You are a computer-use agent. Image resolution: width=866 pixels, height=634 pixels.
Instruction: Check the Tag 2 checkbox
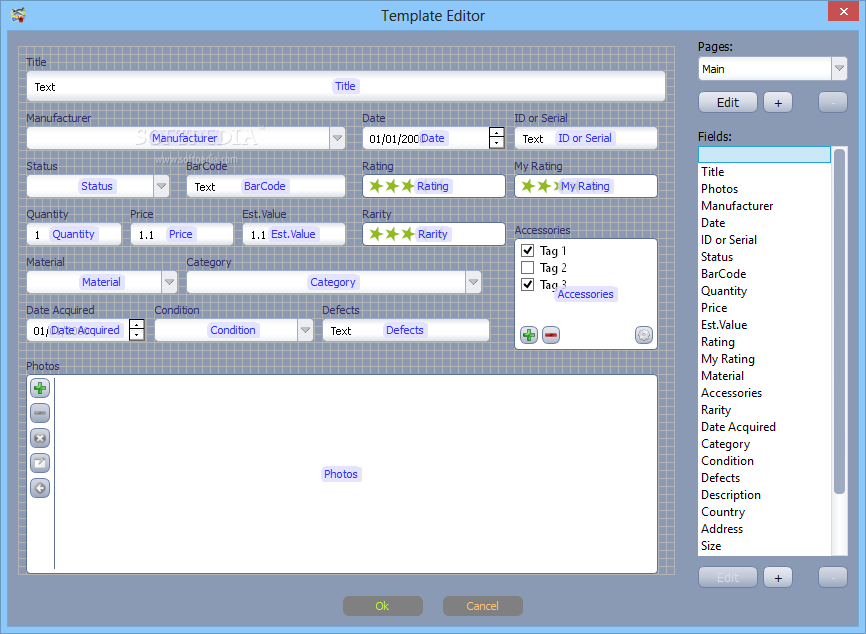527,267
